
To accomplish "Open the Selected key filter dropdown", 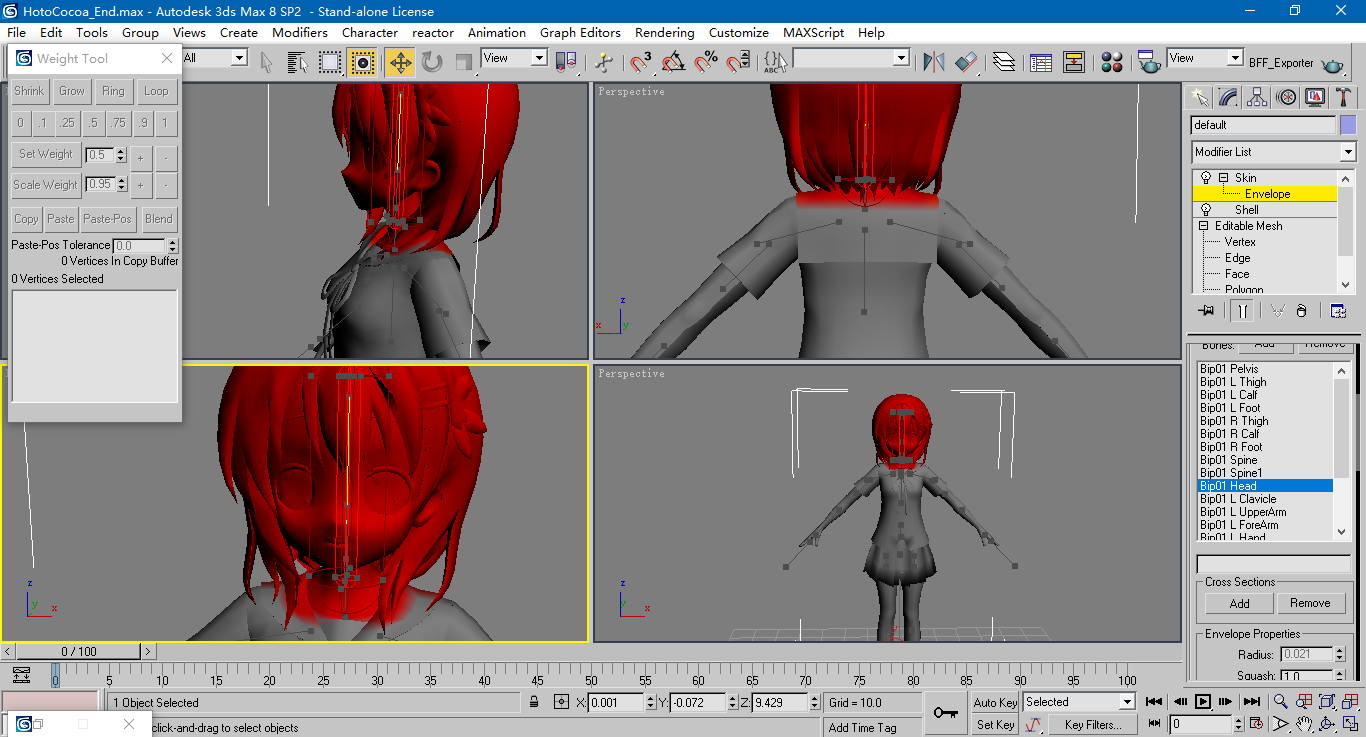I will [x=1127, y=702].
